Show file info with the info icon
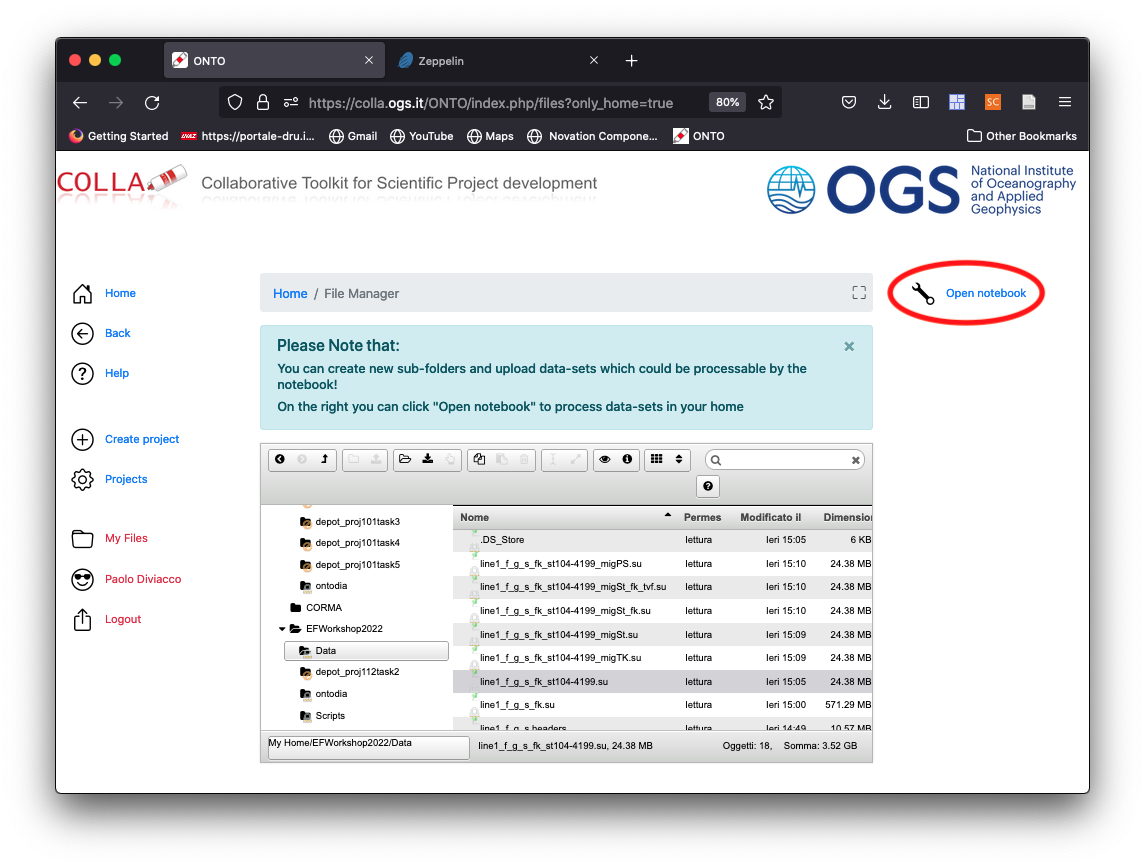The width and height of the screenshot is (1145, 867). [x=627, y=460]
